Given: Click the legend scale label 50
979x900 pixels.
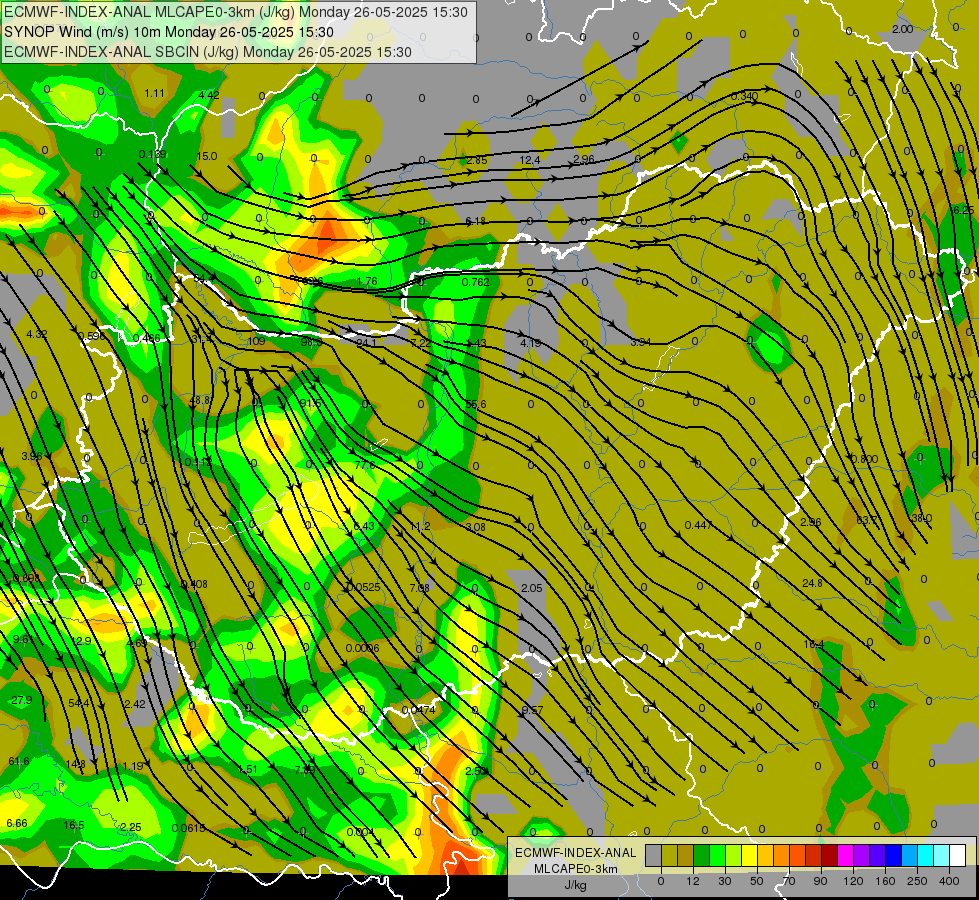Looking at the screenshot, I should pos(757,881).
